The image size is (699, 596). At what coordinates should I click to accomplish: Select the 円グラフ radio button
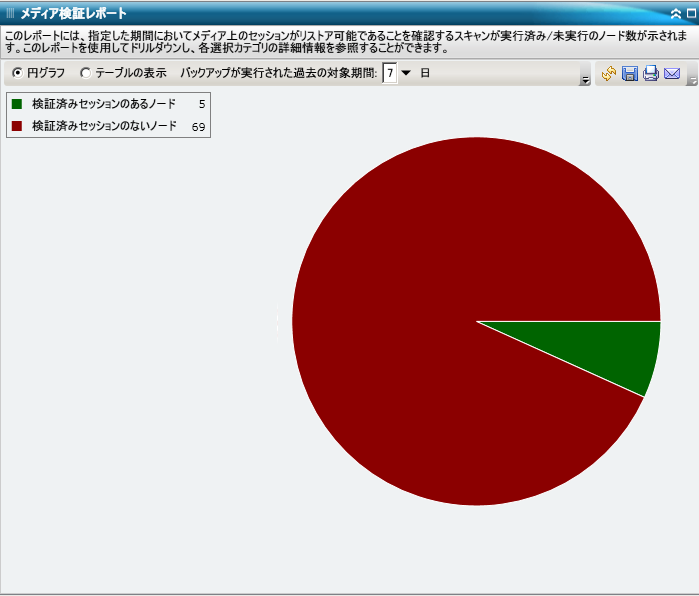[x=17, y=73]
